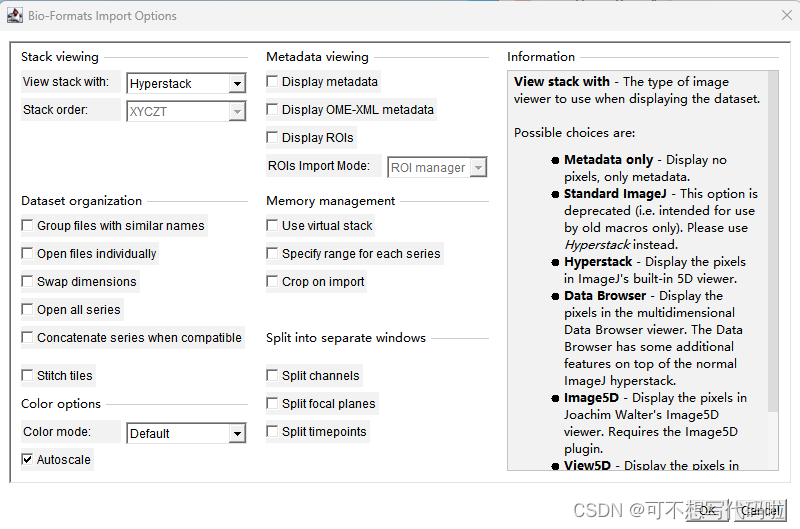
Task: Uncheck the Autoscale checkbox
Action: click(27, 459)
